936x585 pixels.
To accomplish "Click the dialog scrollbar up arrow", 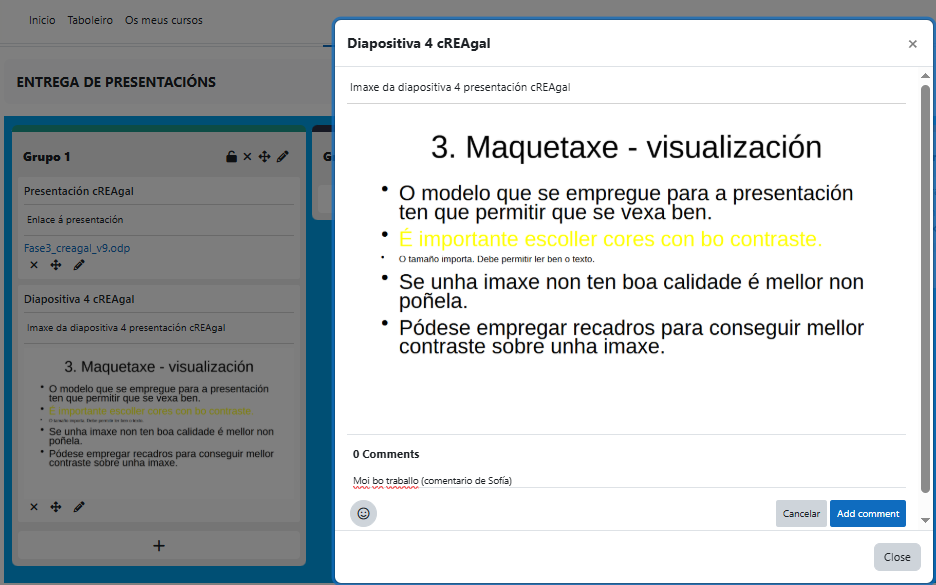I will pyautogui.click(x=925, y=76).
